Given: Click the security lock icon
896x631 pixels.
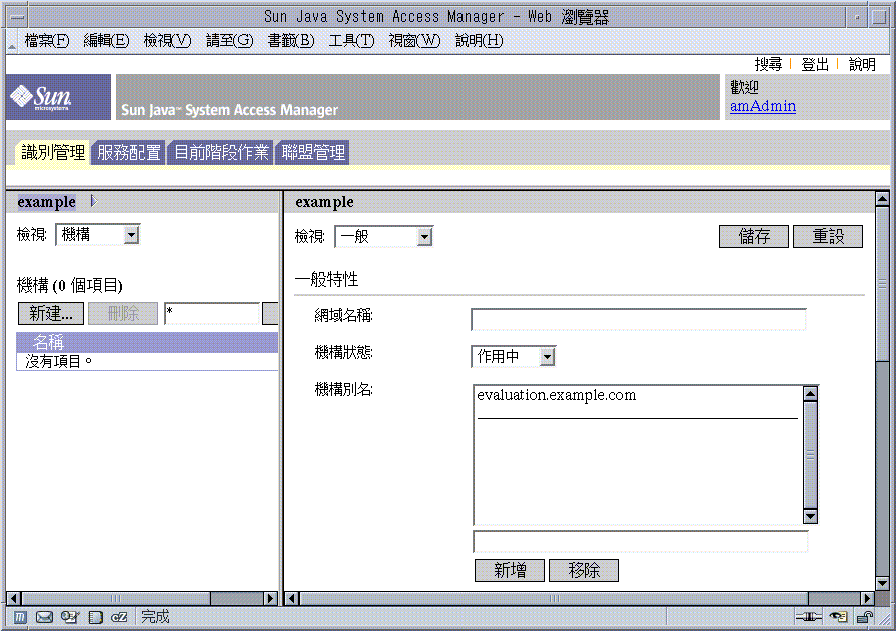Looking at the screenshot, I should point(865,617).
